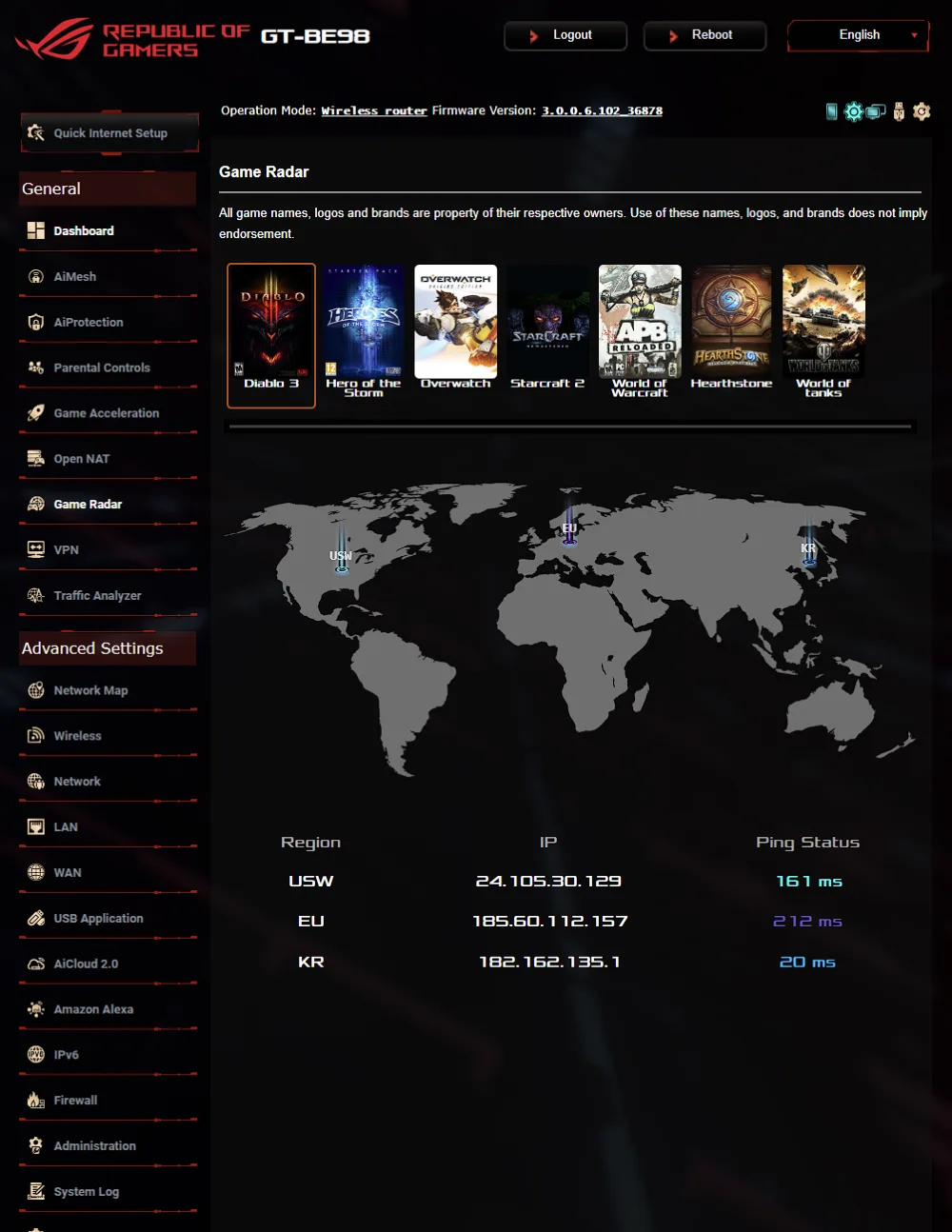Open the Quick Internet Setup wizard

[109, 133]
